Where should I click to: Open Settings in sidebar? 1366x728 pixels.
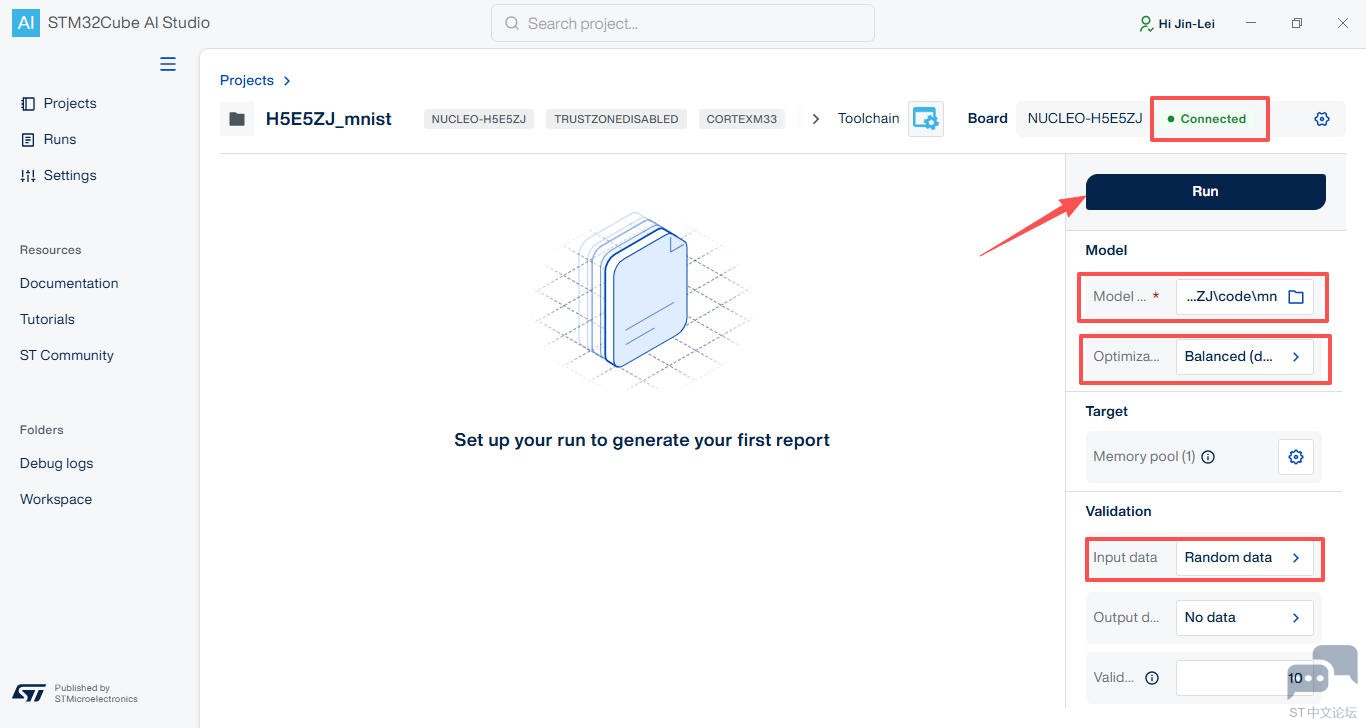click(59, 175)
